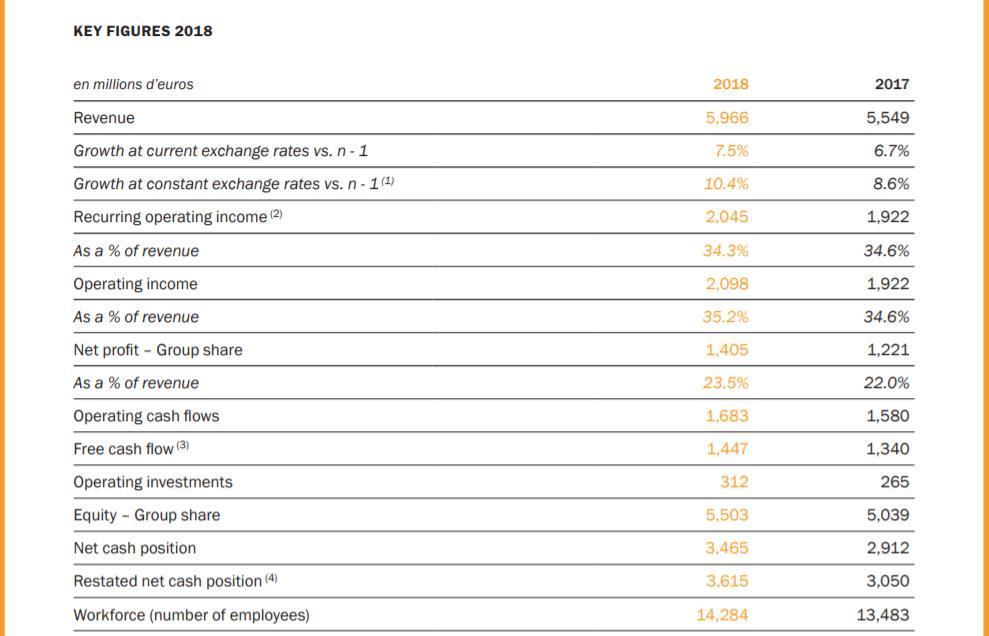
Task: Click the 2018 growth rate 10.4%
Action: point(727,184)
